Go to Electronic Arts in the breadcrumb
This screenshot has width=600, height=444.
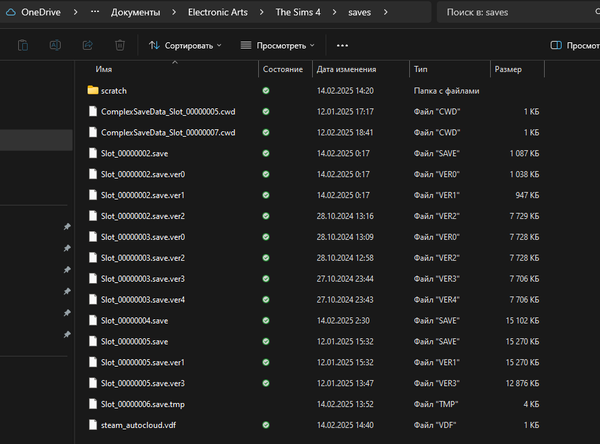tap(218, 12)
